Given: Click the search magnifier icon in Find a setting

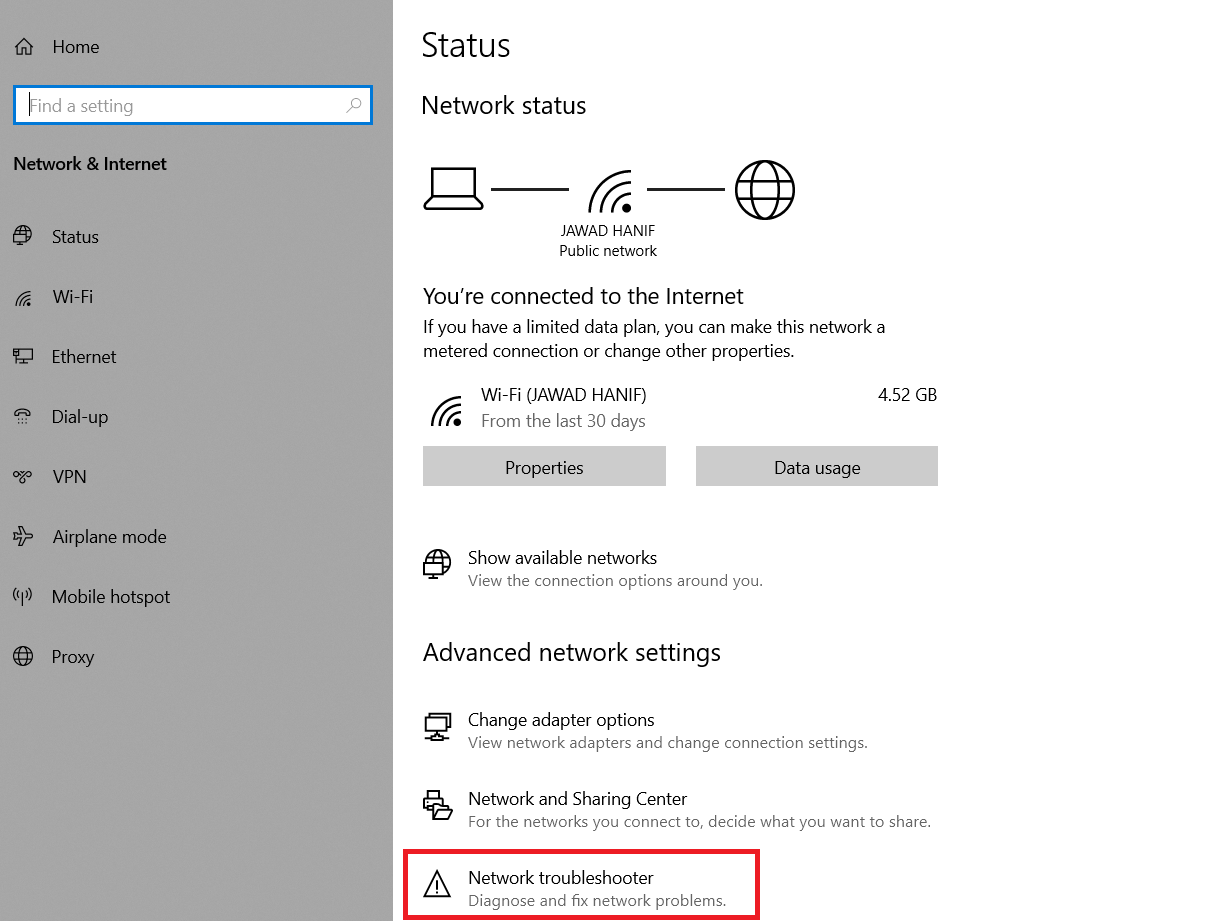Looking at the screenshot, I should coord(353,105).
